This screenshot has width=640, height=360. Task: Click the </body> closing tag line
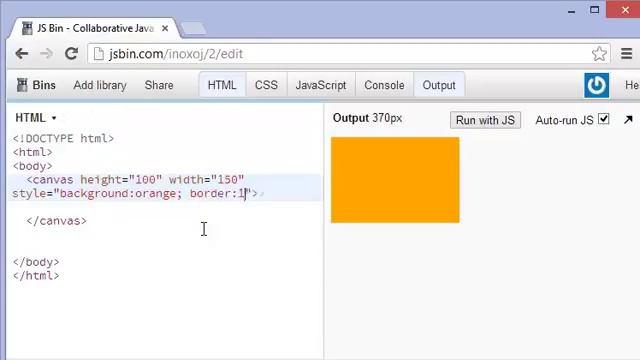coord(36,262)
